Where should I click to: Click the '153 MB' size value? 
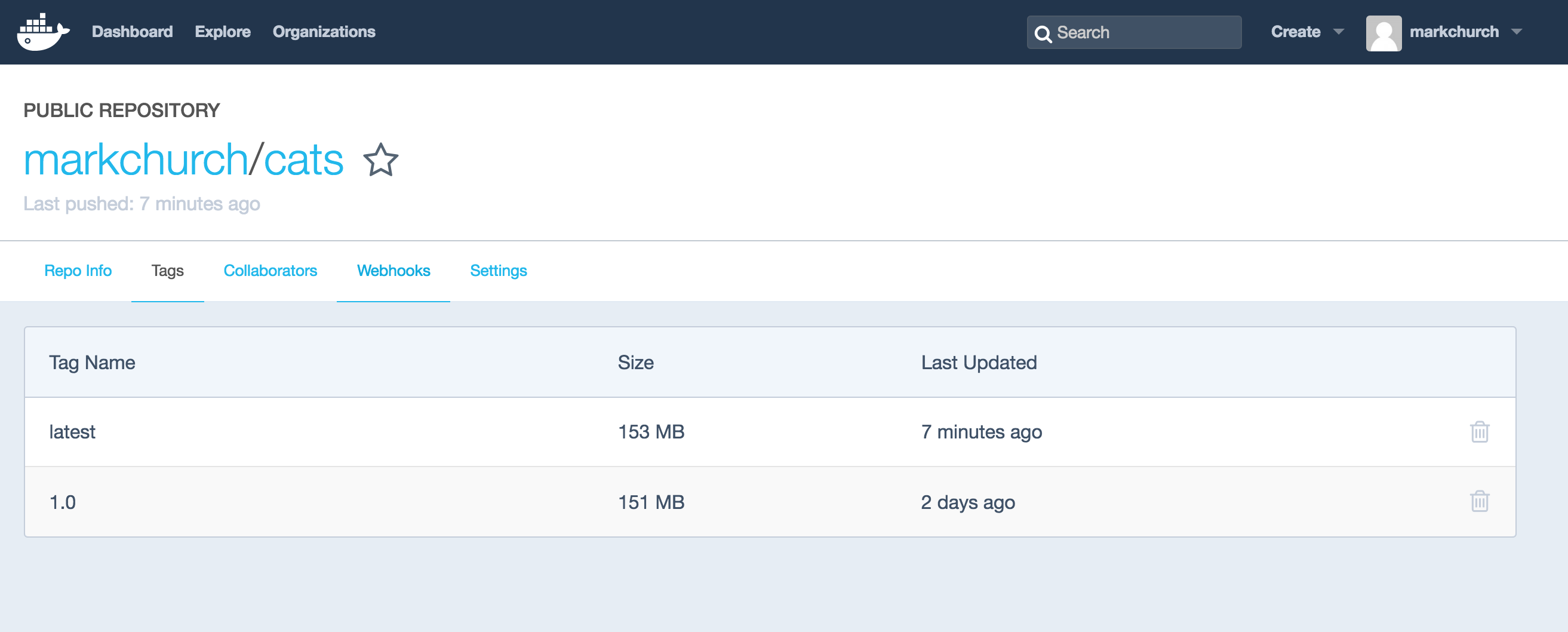[651, 432]
